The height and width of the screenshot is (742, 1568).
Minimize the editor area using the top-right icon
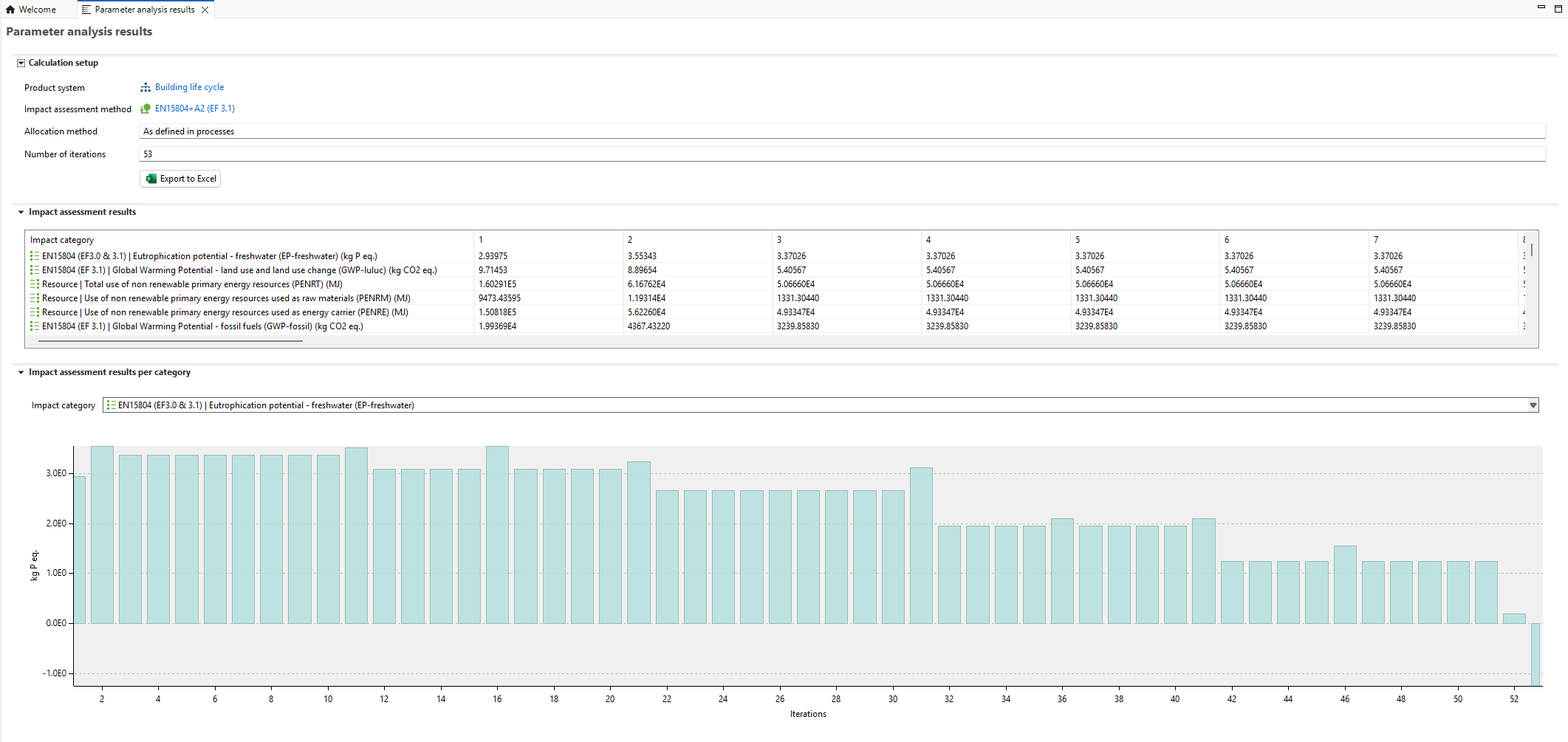[1541, 8]
